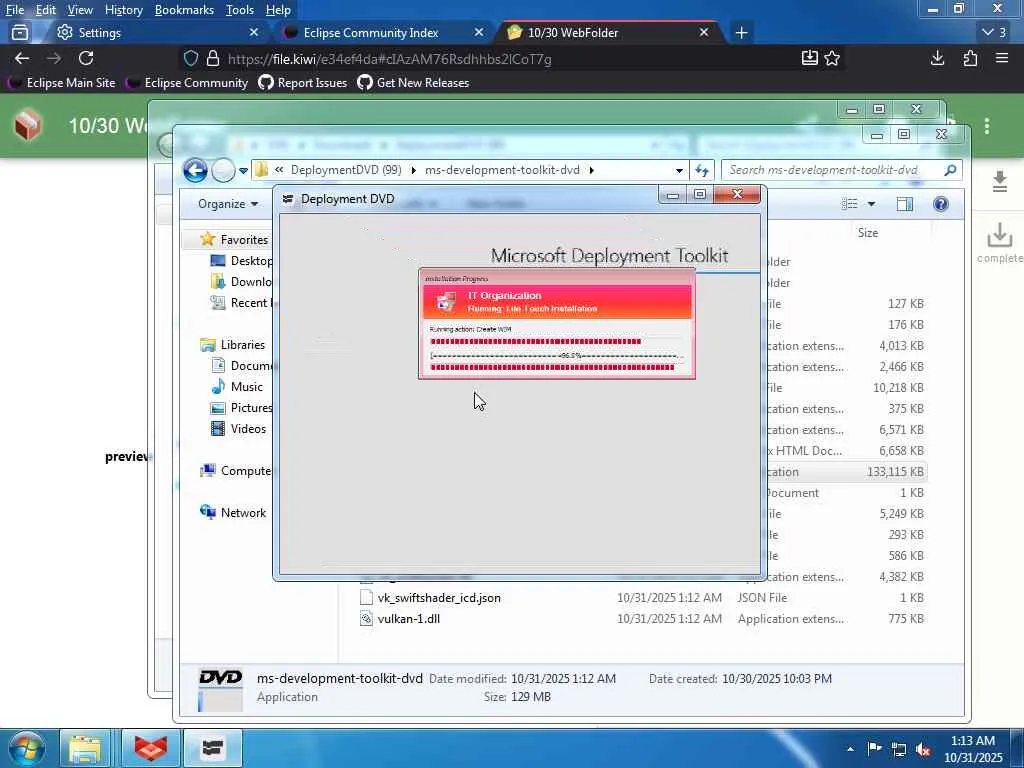Image resolution: width=1024 pixels, height=768 pixels.
Task: Open the browser extensions puzzle icon
Action: 970,58
